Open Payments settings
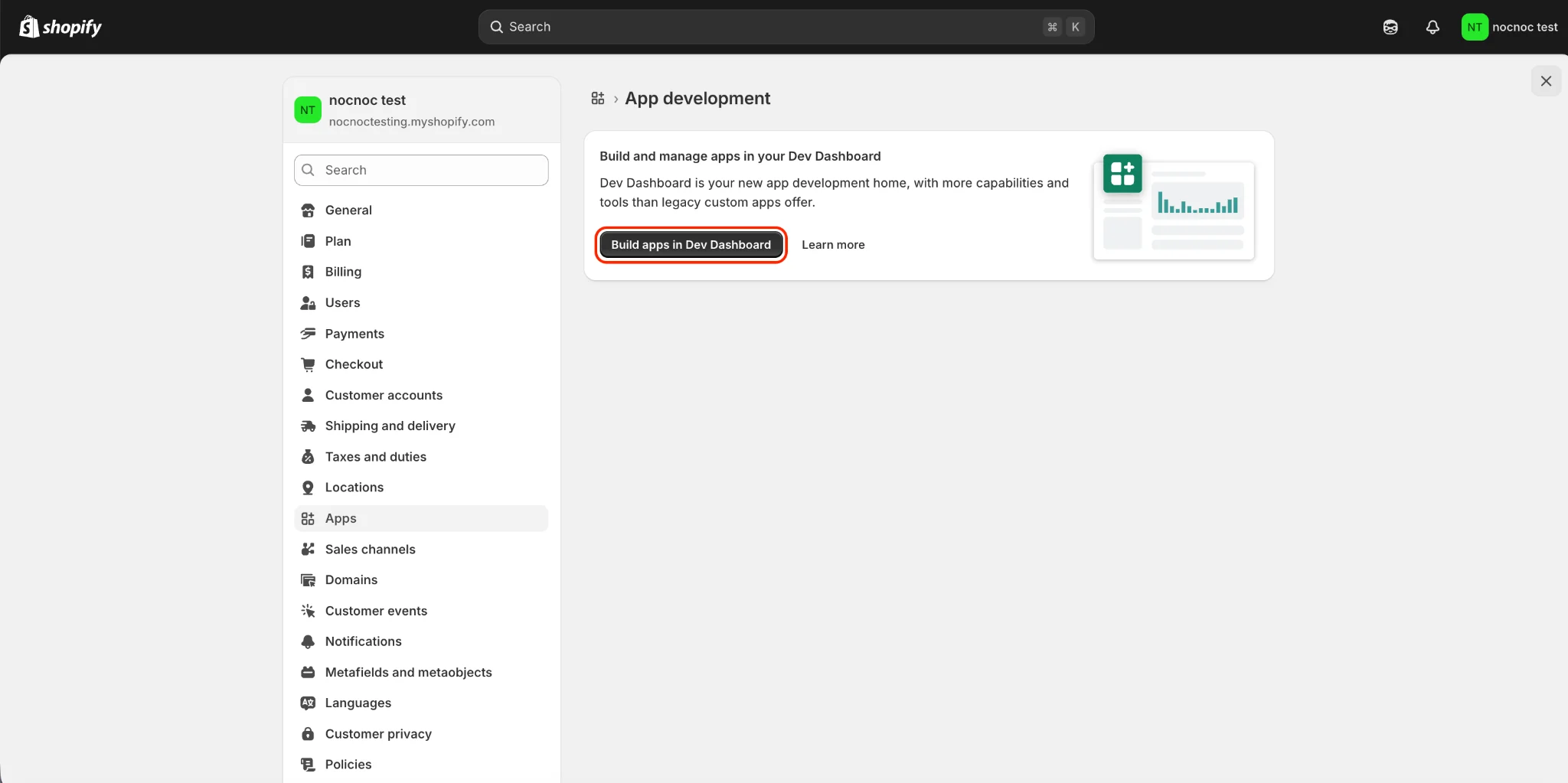The image size is (1568, 783). pos(421,334)
